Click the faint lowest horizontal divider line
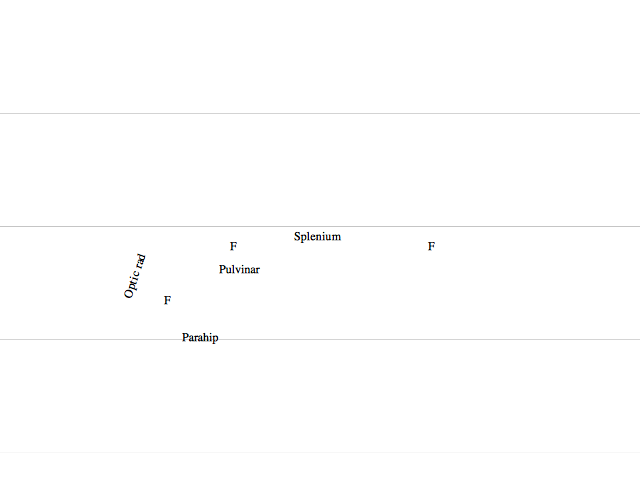The width and height of the screenshot is (640, 480). point(320,452)
